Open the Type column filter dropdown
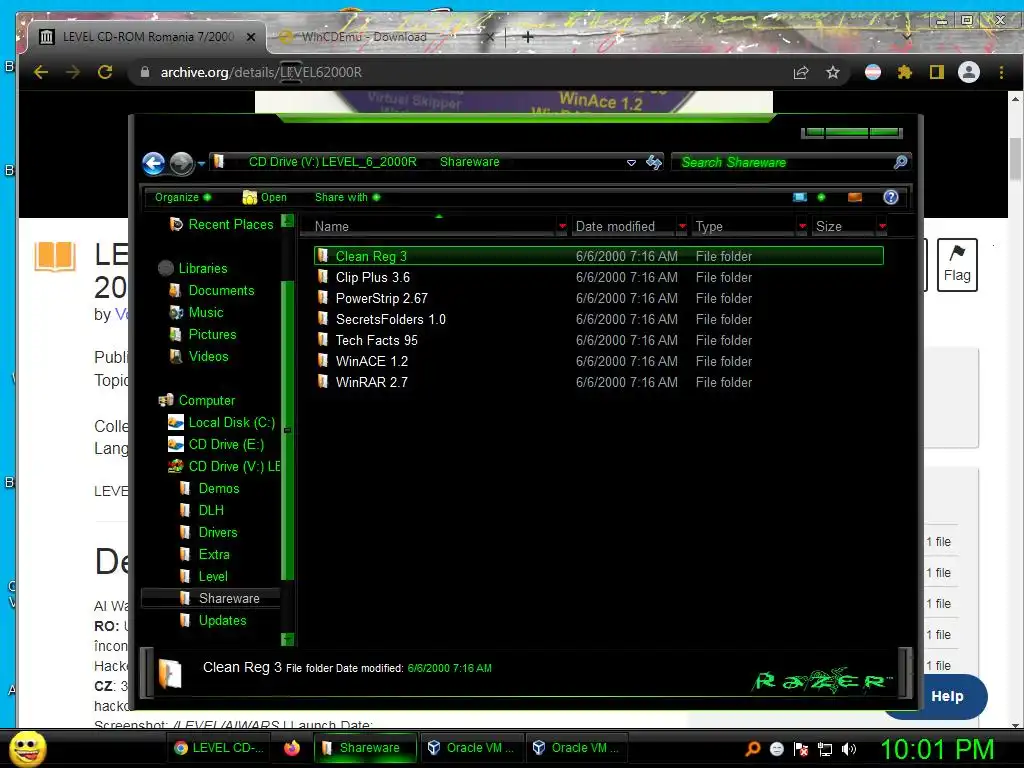1024x768 pixels. click(802, 227)
